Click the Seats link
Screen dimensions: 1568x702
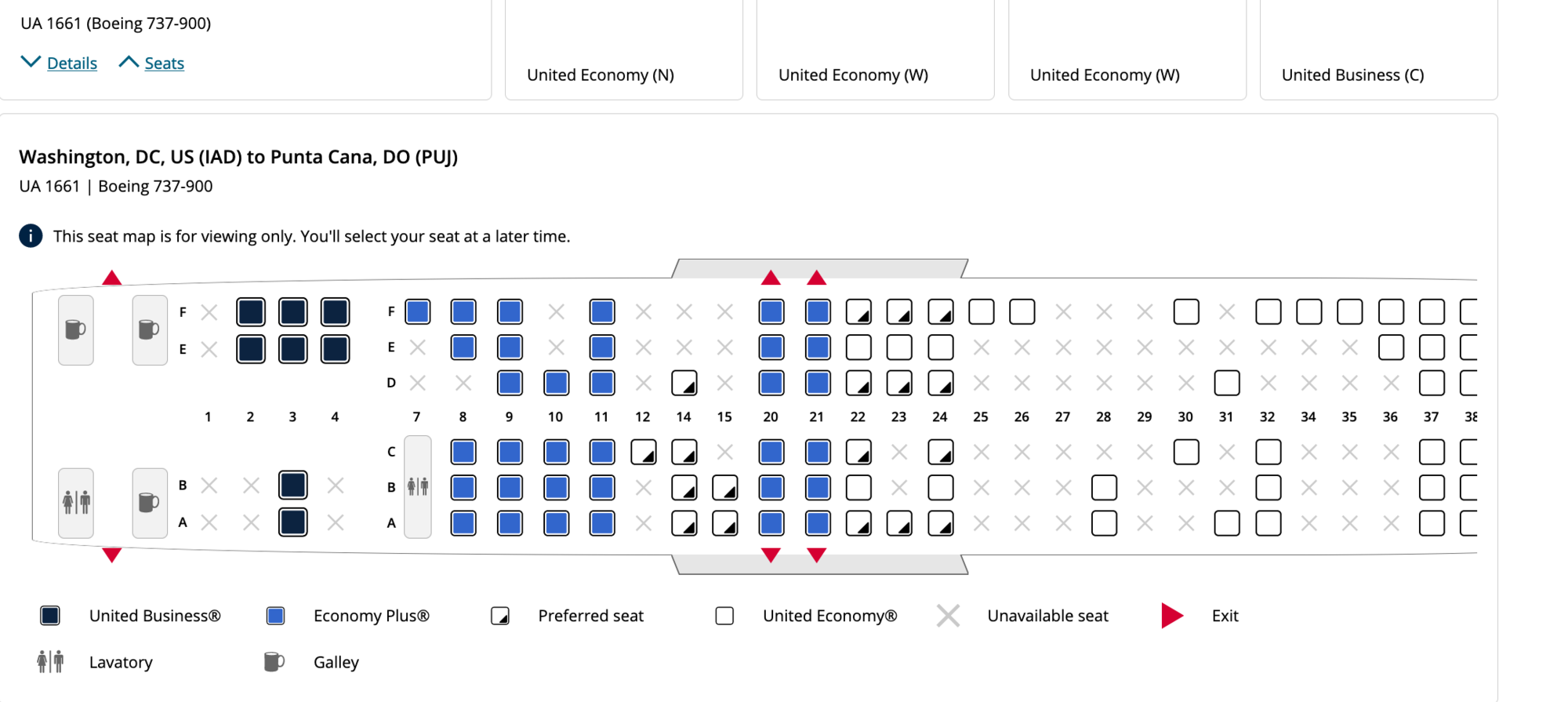(164, 64)
